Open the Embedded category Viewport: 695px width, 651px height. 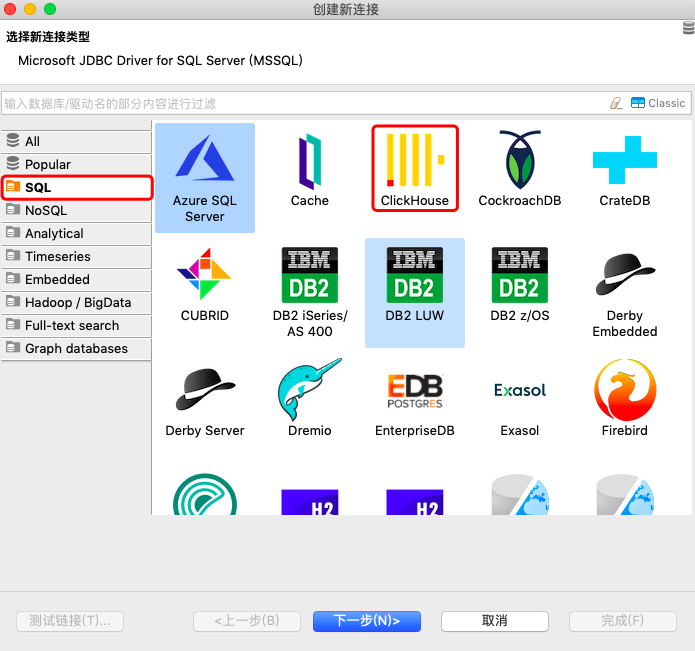76,280
